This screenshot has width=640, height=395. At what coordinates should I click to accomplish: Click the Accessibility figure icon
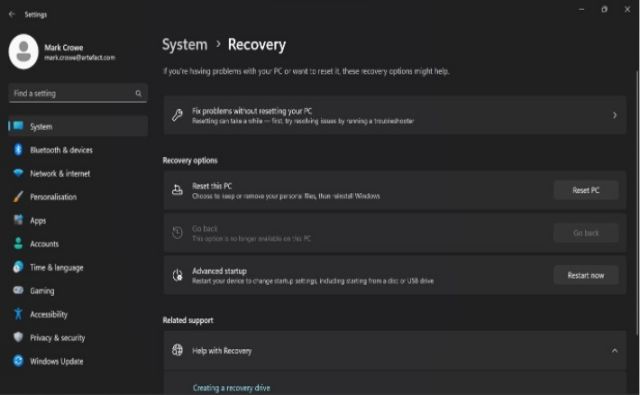point(18,314)
